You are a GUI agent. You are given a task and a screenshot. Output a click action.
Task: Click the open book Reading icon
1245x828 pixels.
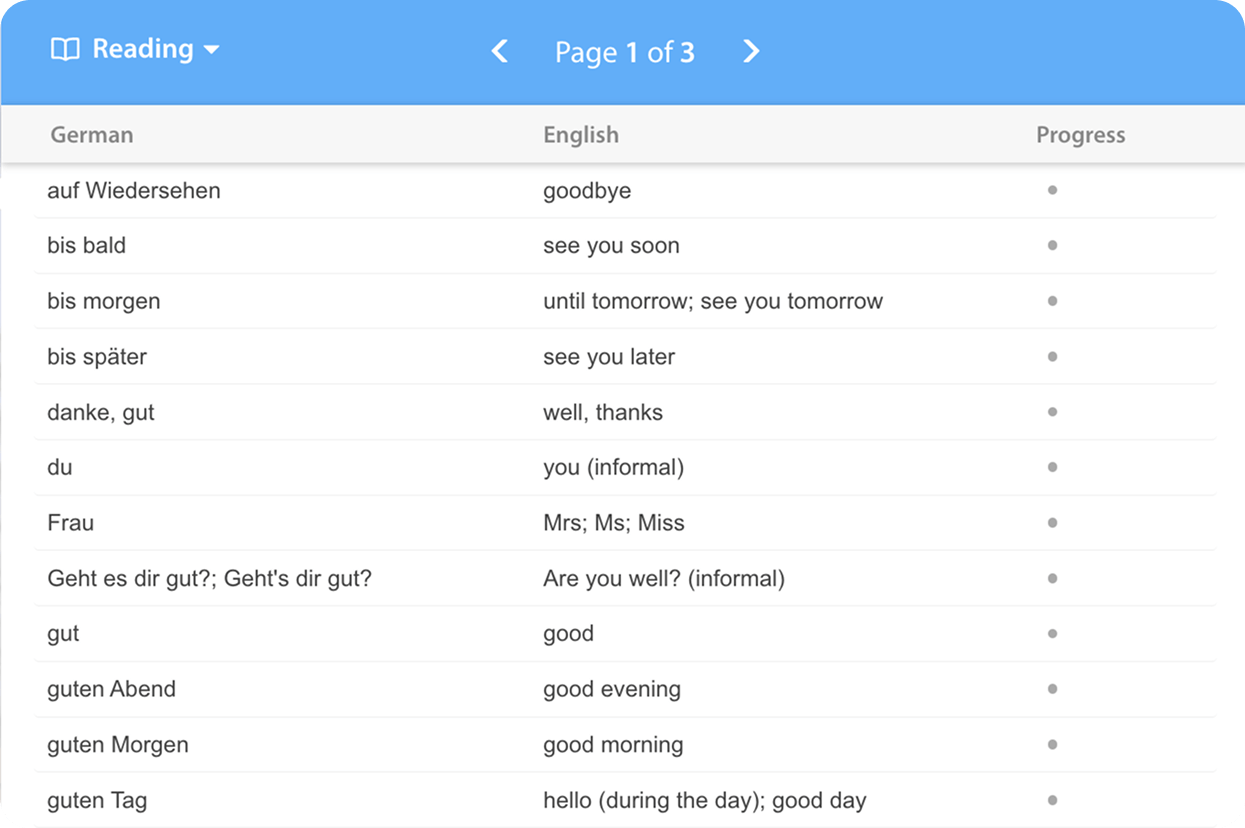point(65,50)
